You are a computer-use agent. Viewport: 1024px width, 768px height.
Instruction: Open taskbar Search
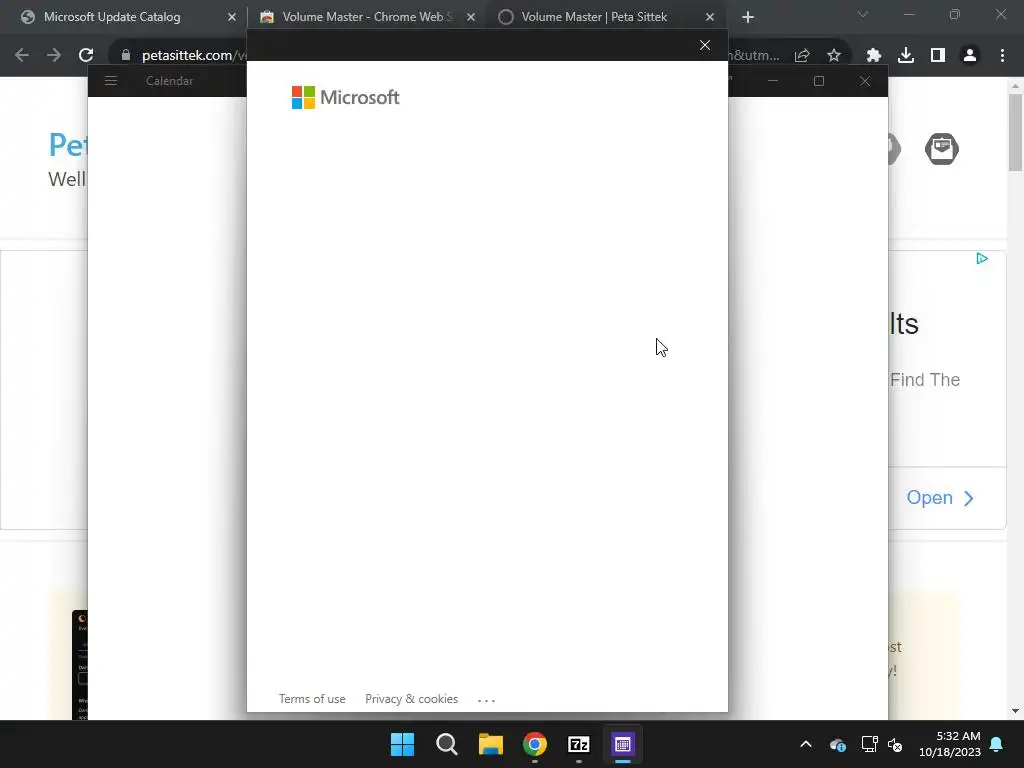(447, 744)
